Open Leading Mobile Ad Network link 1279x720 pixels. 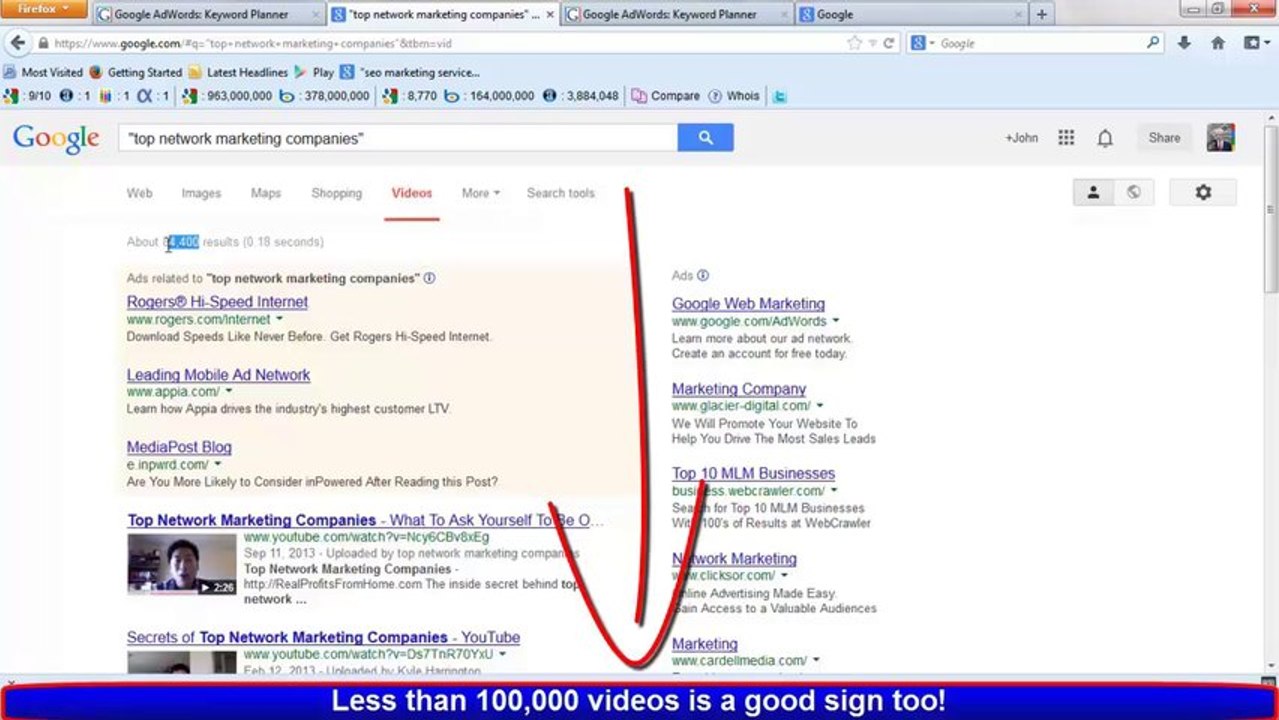tap(218, 375)
